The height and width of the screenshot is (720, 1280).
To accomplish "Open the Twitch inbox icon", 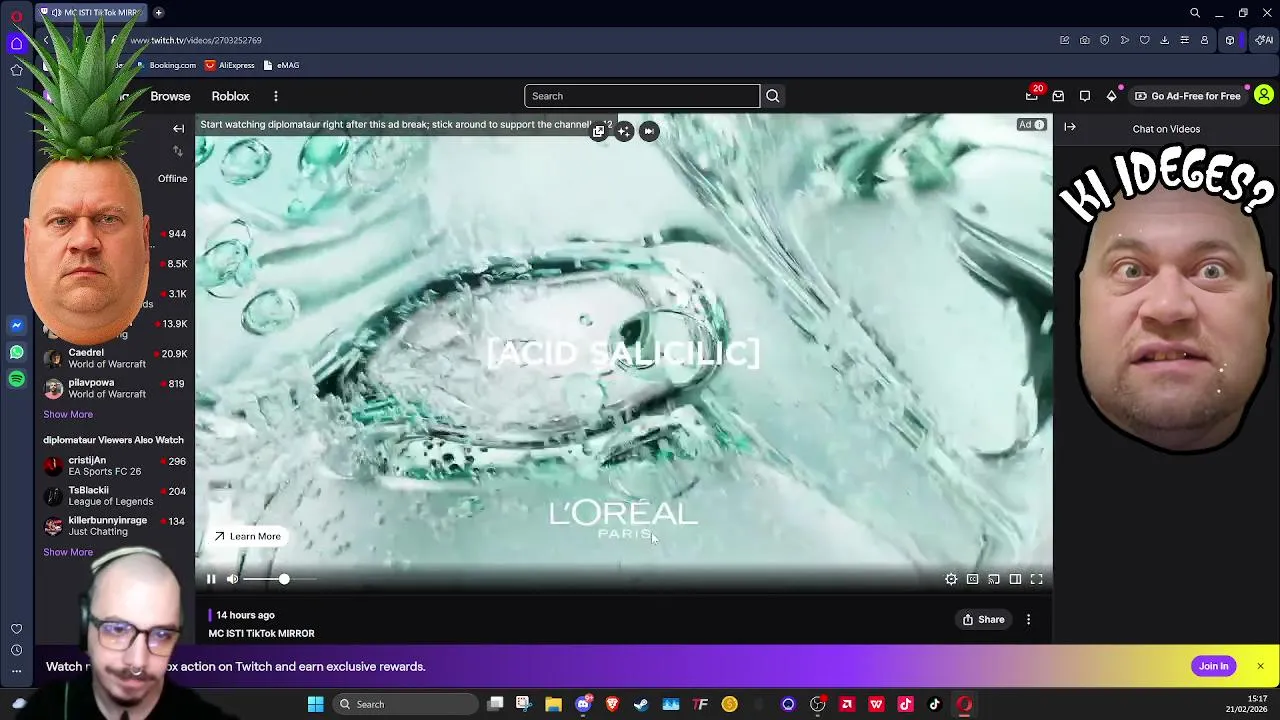I will (x=1058, y=96).
